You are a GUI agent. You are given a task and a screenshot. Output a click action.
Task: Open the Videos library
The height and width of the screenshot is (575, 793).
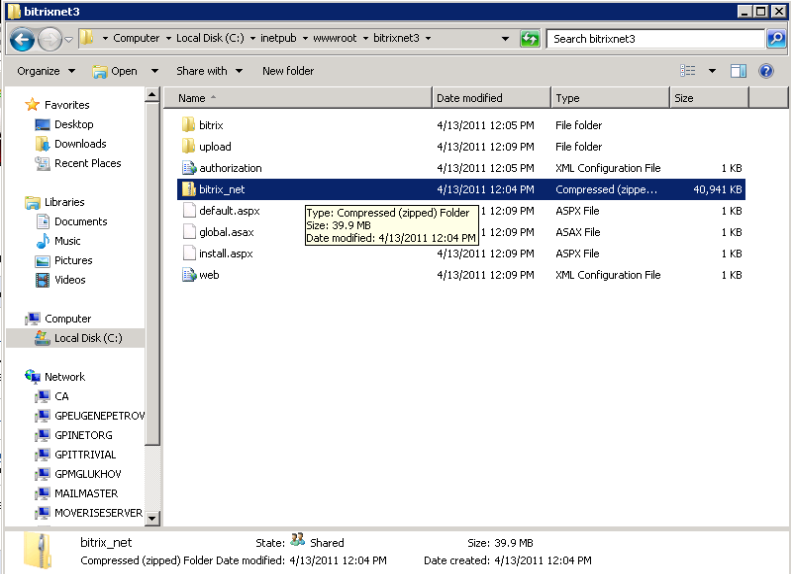click(70, 280)
